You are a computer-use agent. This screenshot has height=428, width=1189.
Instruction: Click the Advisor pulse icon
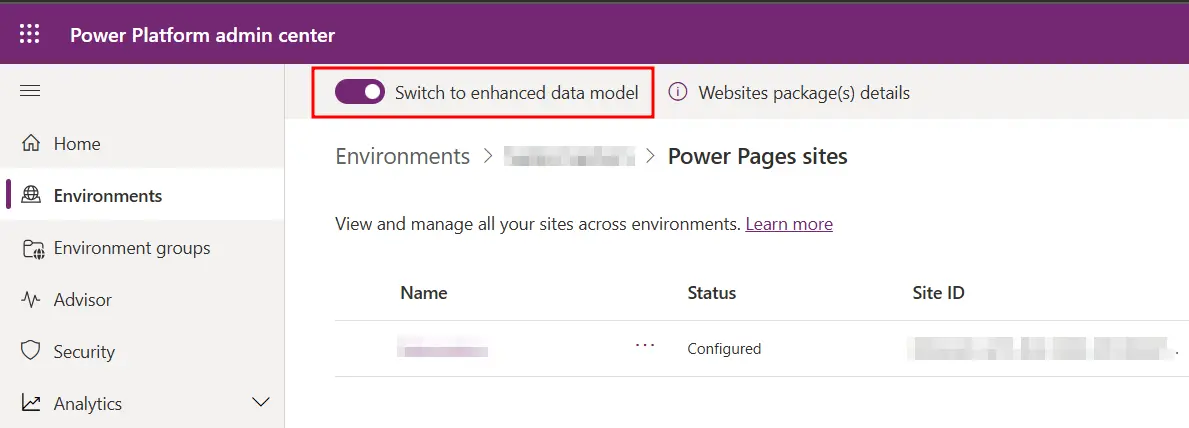click(30, 300)
